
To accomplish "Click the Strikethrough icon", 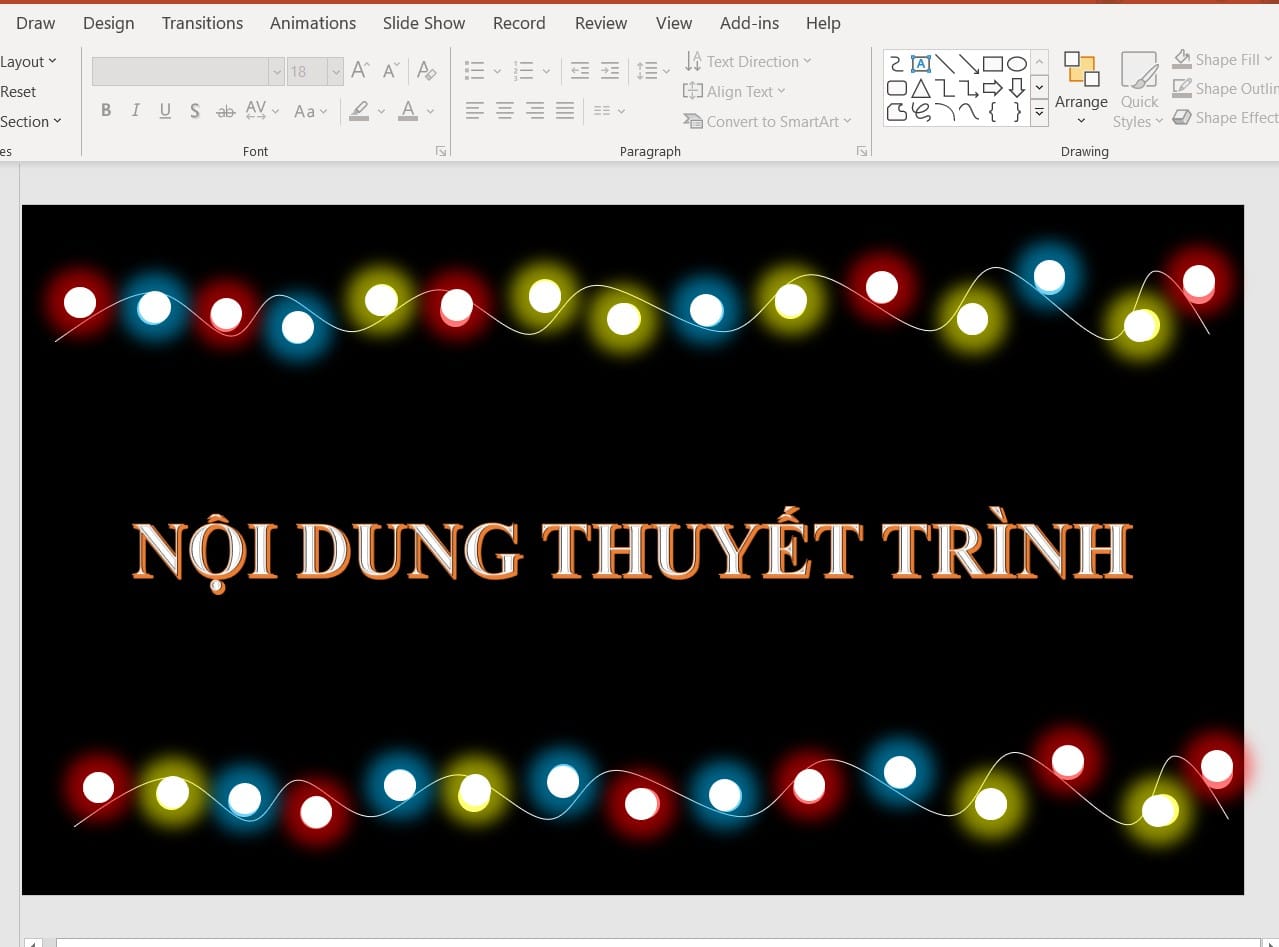I will coord(226,111).
